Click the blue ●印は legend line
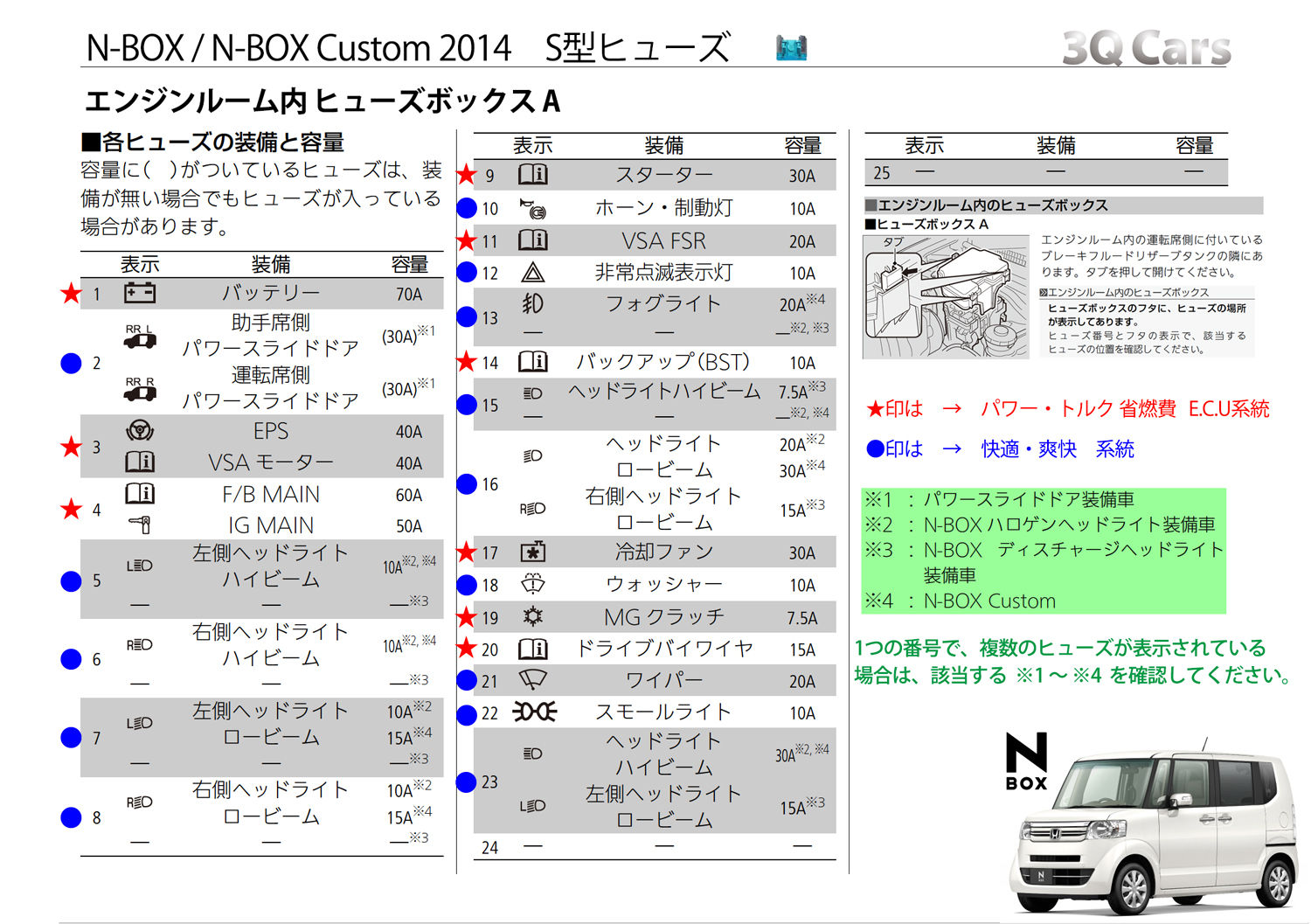The width and height of the screenshot is (1311, 924). pyautogui.click(x=1000, y=448)
